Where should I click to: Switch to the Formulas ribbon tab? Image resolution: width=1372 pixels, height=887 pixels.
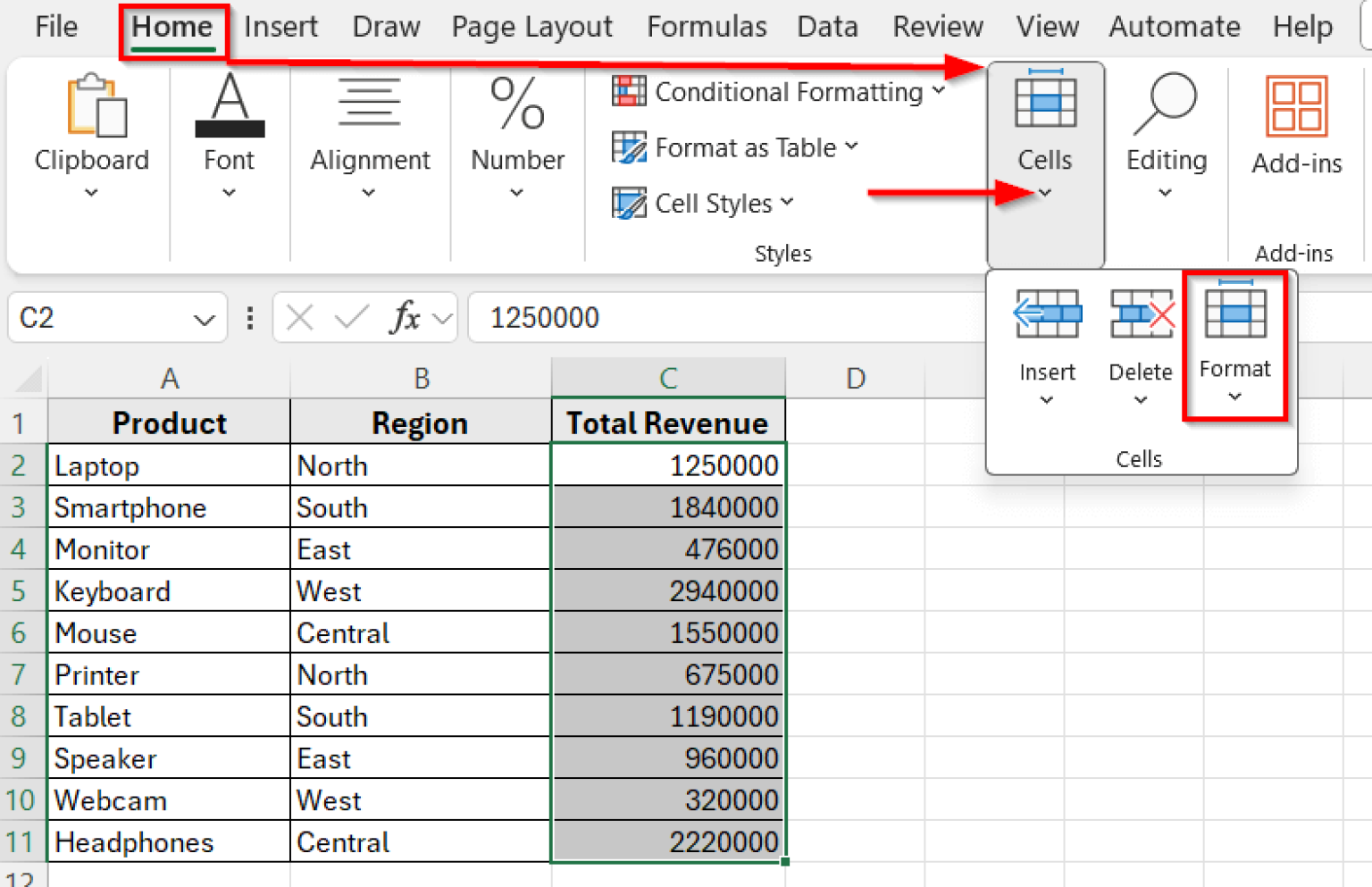pos(706,27)
